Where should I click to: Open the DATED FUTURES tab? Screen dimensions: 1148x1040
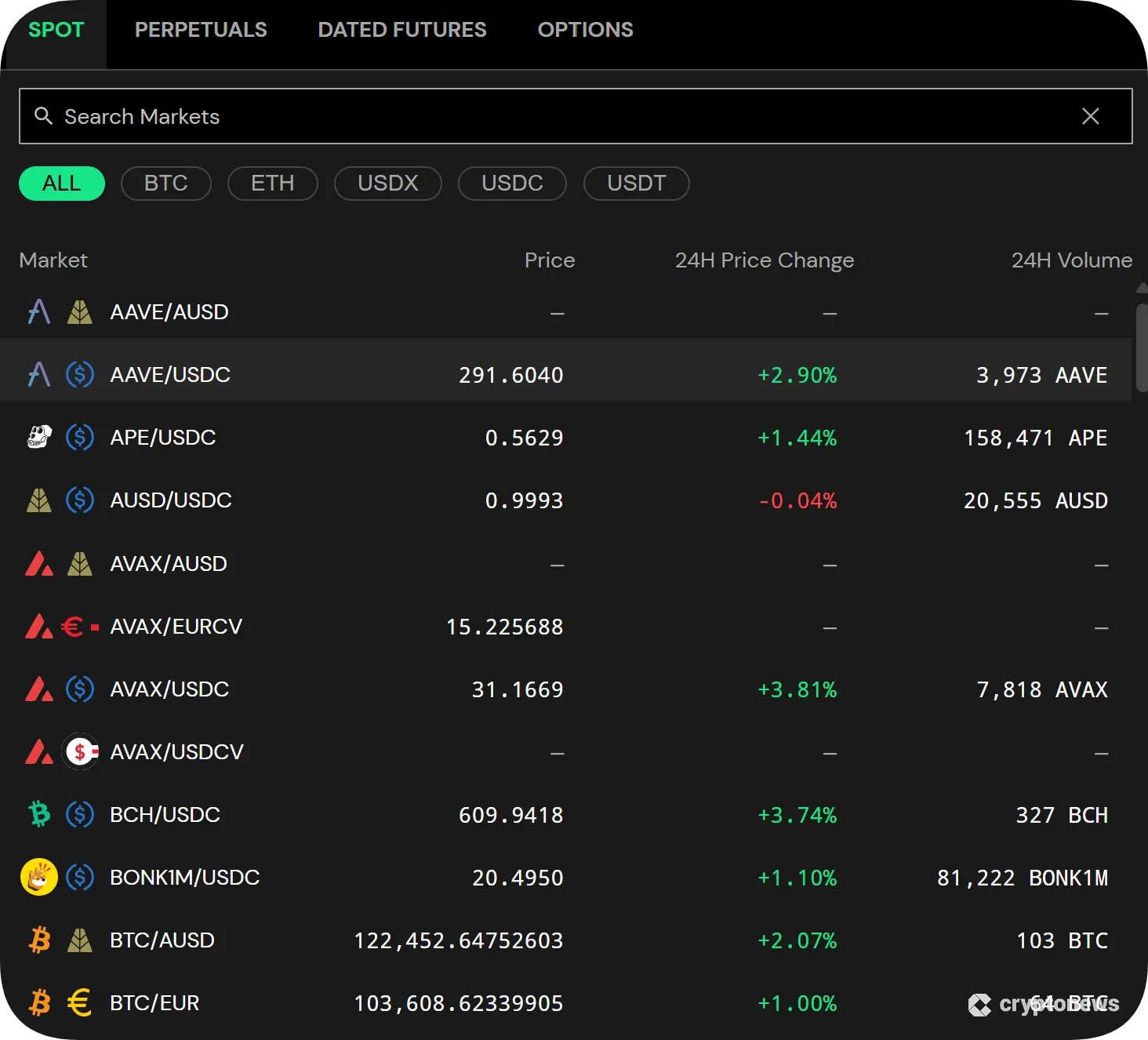coord(402,30)
